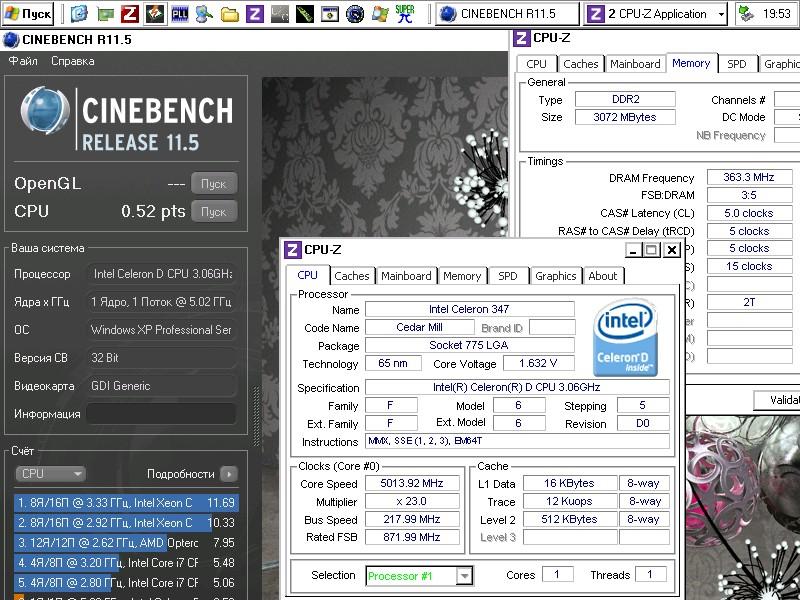
Task: Open the About tab in front CPU-Z
Action: (603, 276)
